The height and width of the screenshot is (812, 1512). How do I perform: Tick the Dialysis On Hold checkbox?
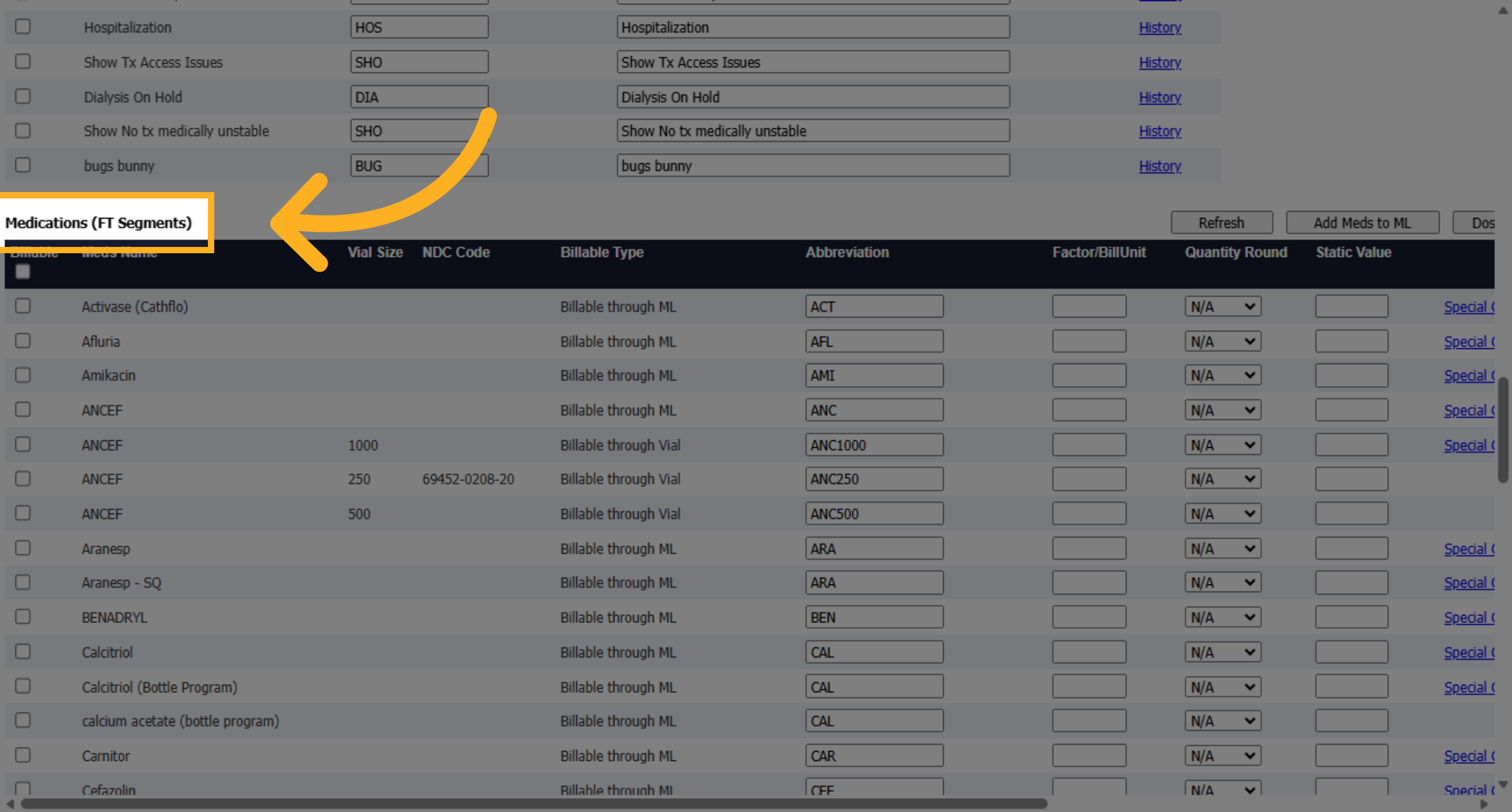coord(23,96)
